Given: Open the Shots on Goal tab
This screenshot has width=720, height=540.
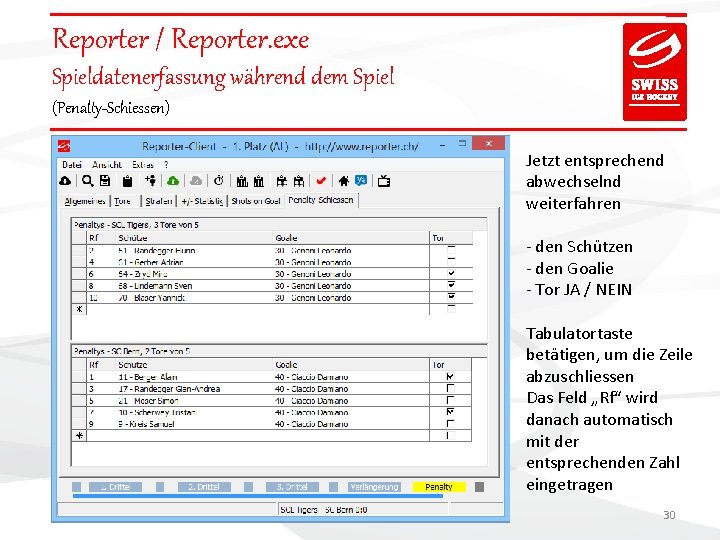Looking at the screenshot, I should 256,201.
